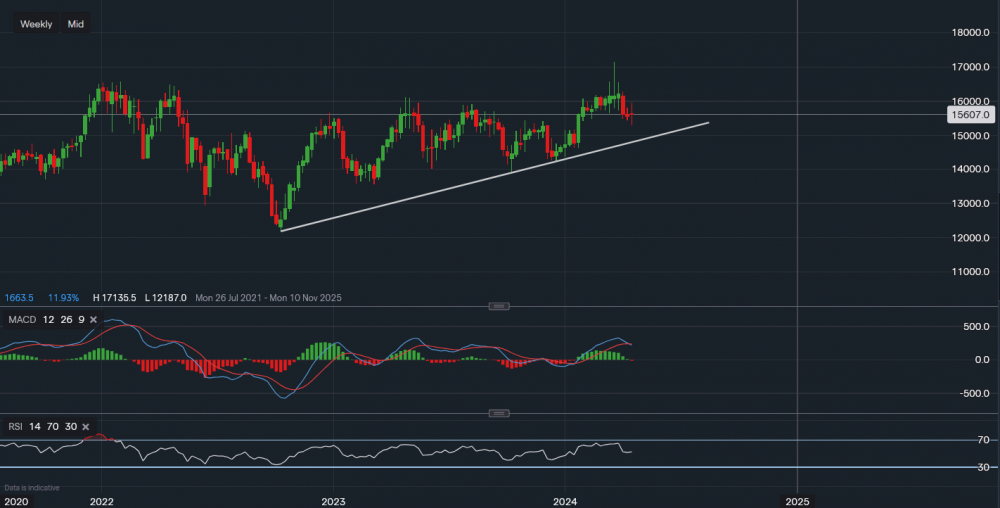This screenshot has height=508, width=1000.
Task: Click the 2024 label on the time axis
Action: coord(565,500)
